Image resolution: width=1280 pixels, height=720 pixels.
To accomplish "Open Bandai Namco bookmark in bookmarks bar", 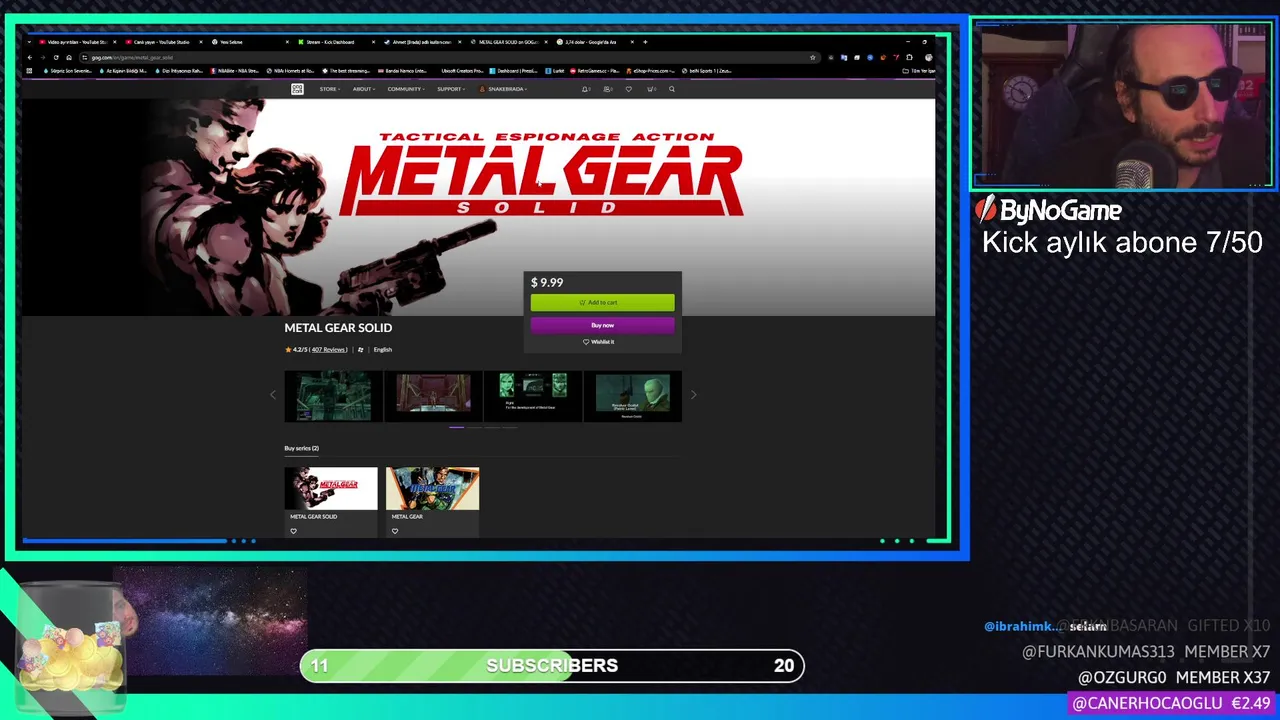I will coord(402,71).
